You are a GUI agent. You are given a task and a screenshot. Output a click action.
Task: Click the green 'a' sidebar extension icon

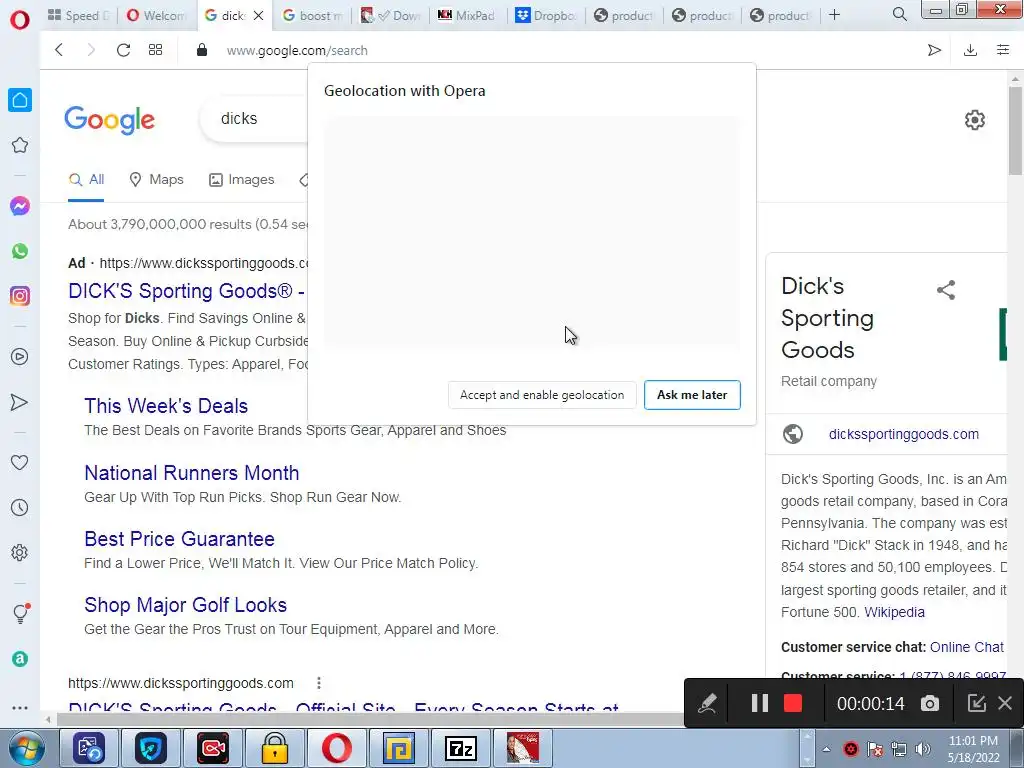click(x=20, y=659)
